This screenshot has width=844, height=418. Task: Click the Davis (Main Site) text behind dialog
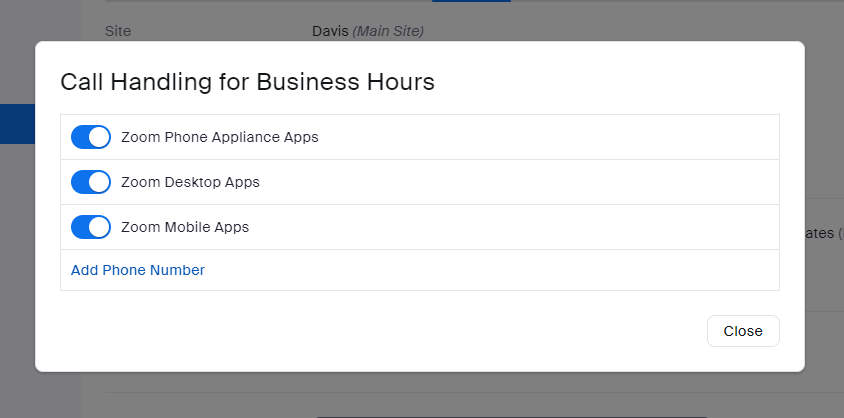coord(367,31)
